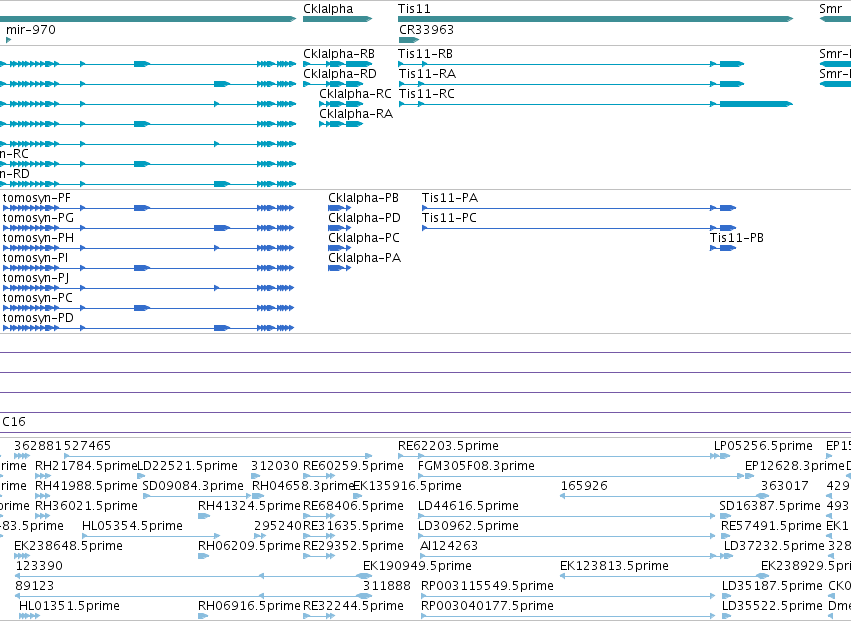
Task: Select the RH06209.5prime EST
Action: pyautogui.click(x=204, y=556)
